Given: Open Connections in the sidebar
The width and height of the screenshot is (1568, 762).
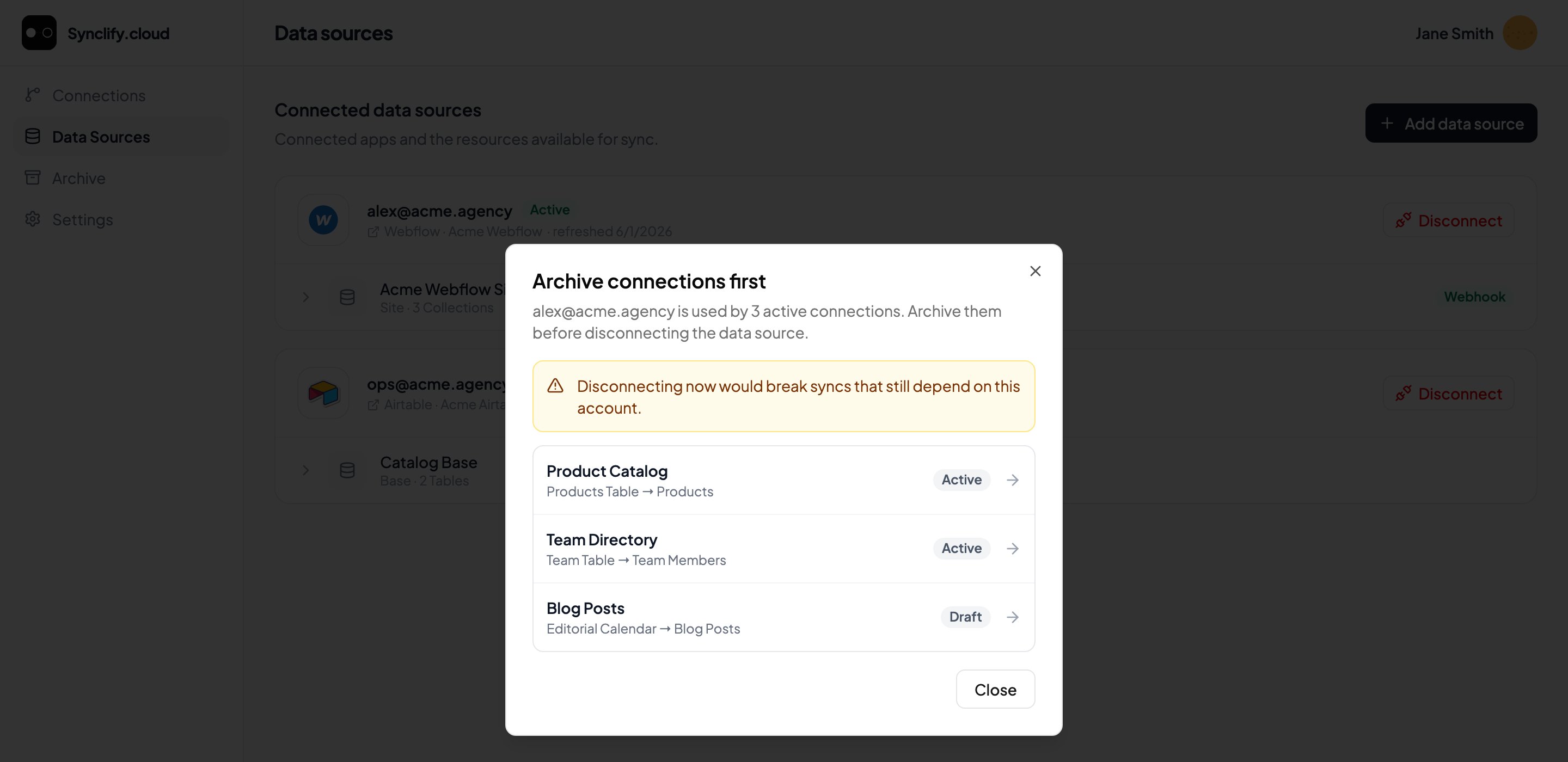Looking at the screenshot, I should tap(121, 96).
